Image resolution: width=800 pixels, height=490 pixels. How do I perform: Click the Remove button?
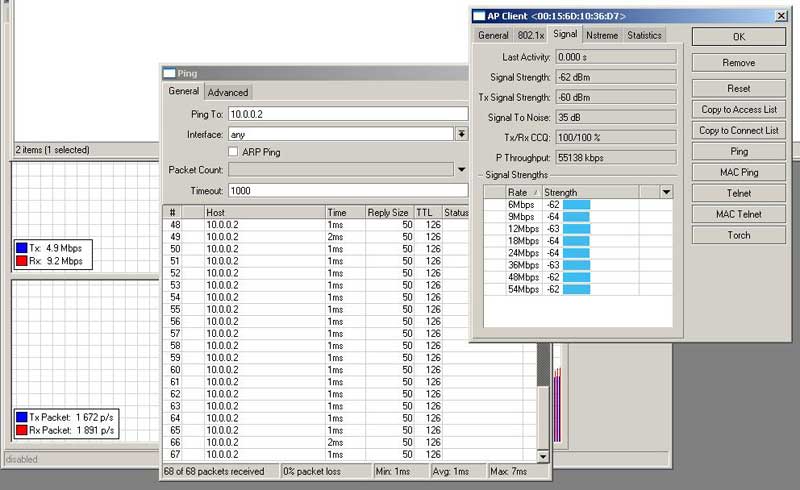(739, 63)
